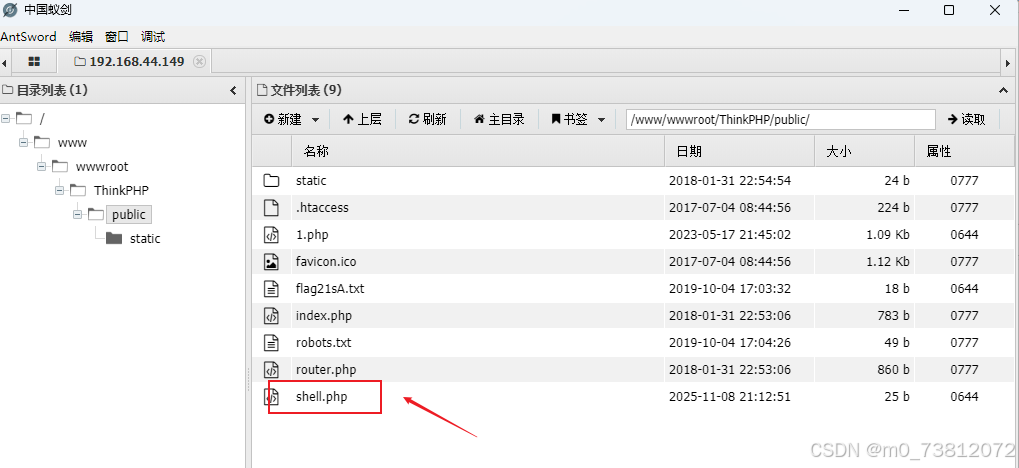Go to home directory with 主目录
The width and height of the screenshot is (1019, 468).
click(x=499, y=119)
